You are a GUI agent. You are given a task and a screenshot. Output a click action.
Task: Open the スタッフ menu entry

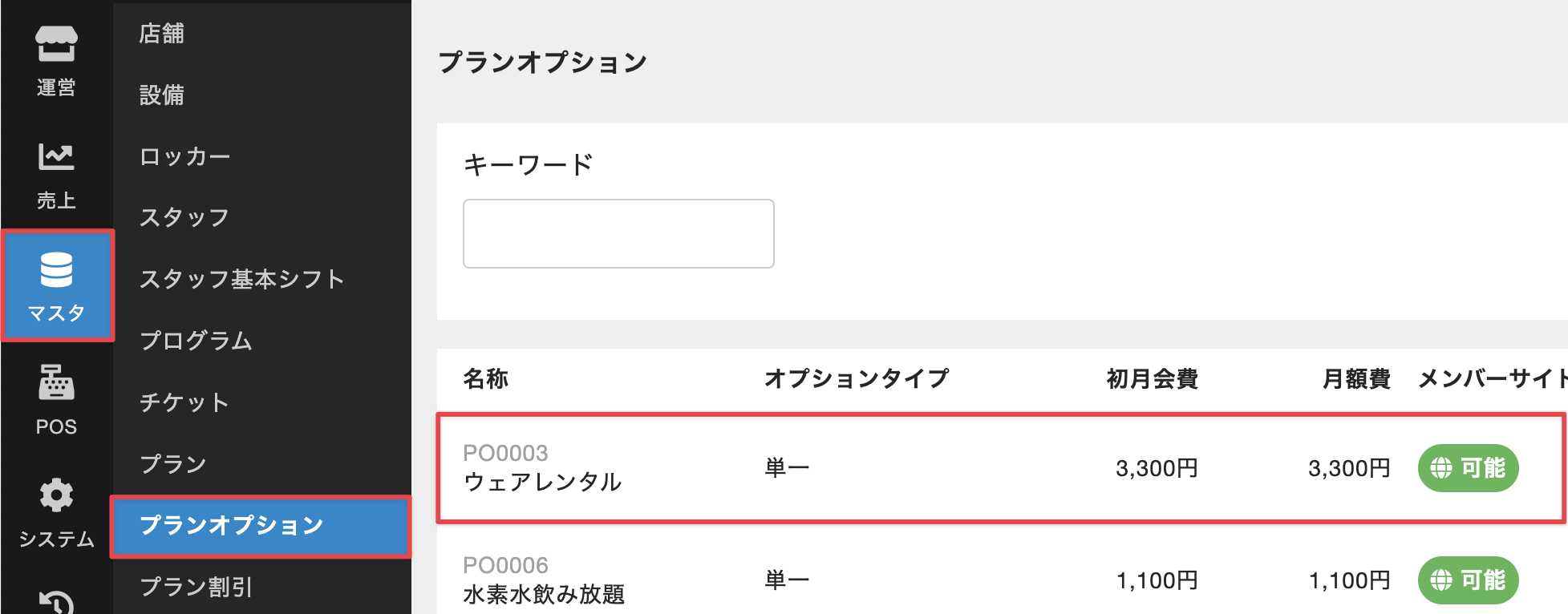point(184,218)
